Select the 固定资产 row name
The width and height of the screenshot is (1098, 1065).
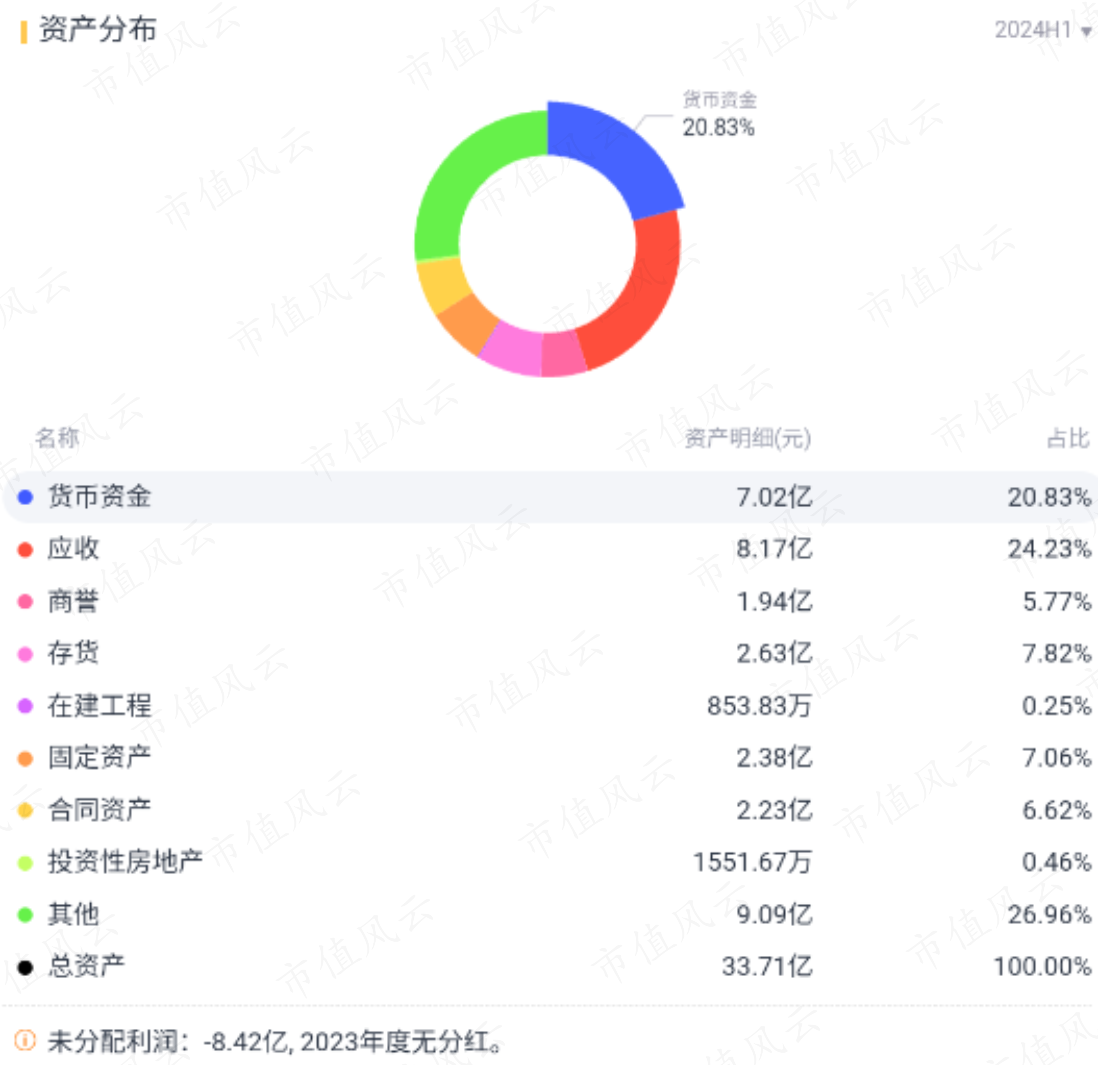99,757
